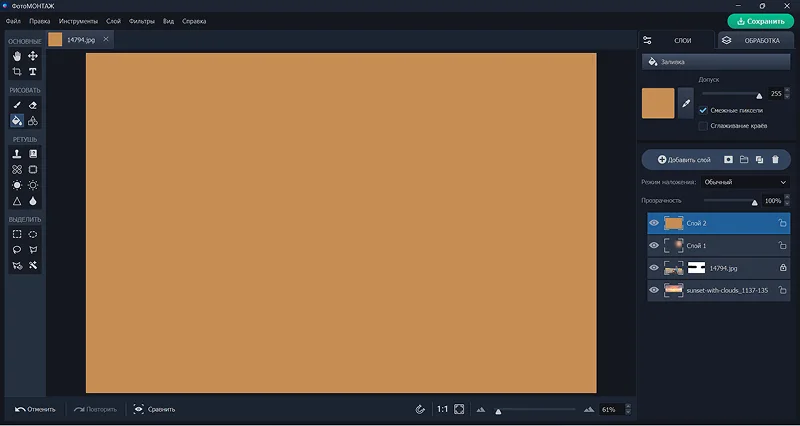Open the Фильтры menu

(x=142, y=21)
